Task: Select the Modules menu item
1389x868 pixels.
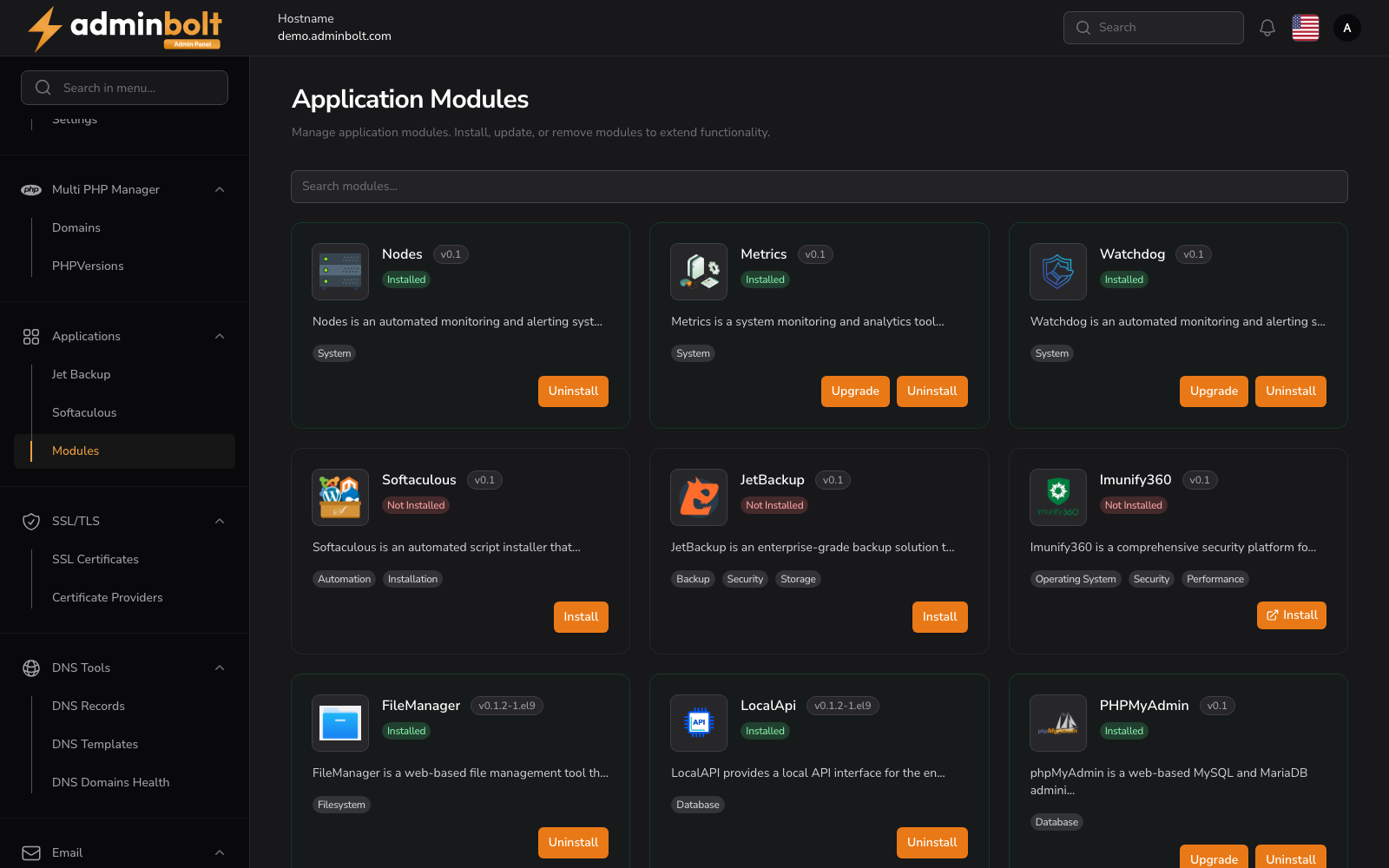Action: click(x=124, y=450)
